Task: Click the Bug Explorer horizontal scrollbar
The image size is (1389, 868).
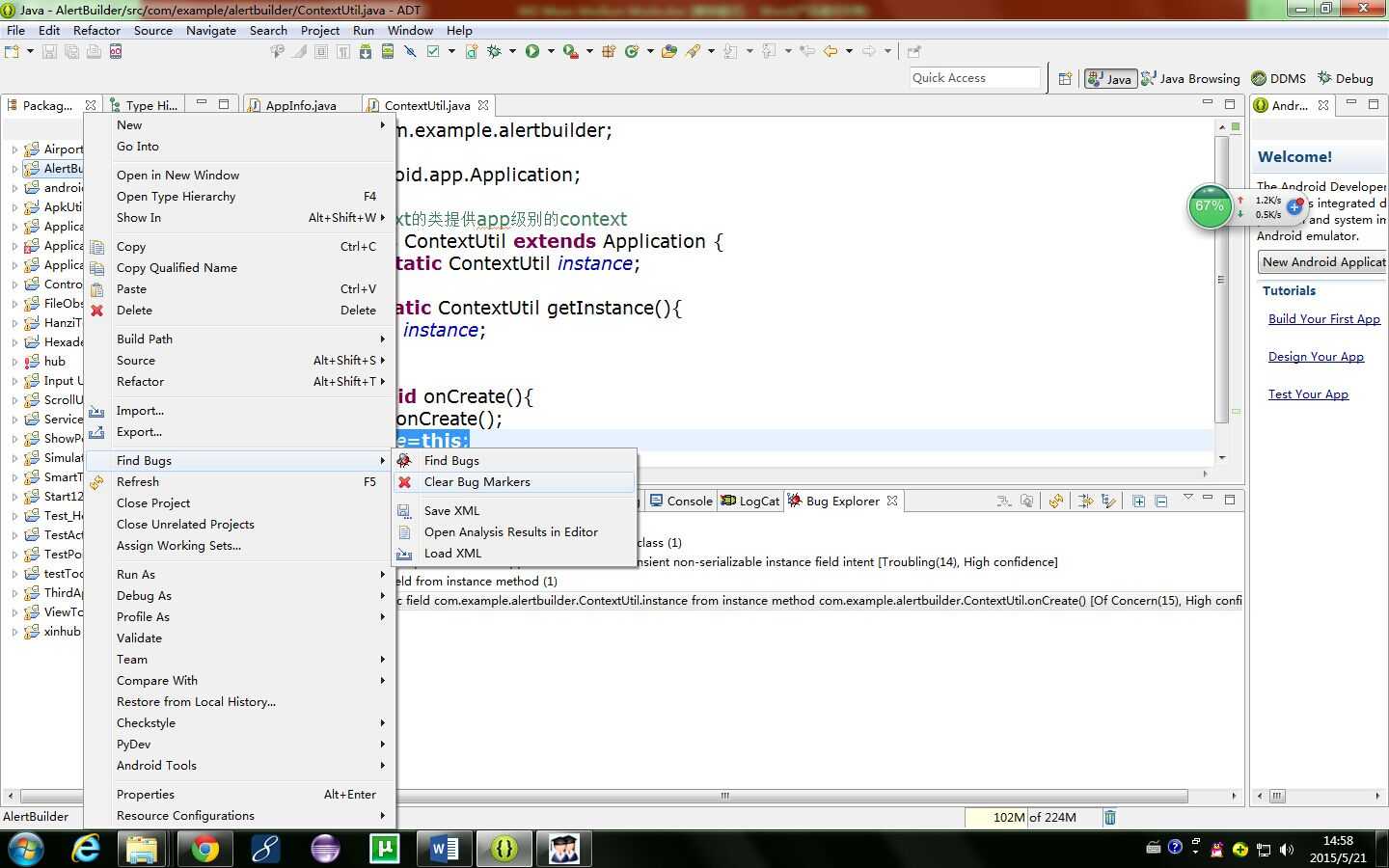Action: pyautogui.click(x=723, y=796)
